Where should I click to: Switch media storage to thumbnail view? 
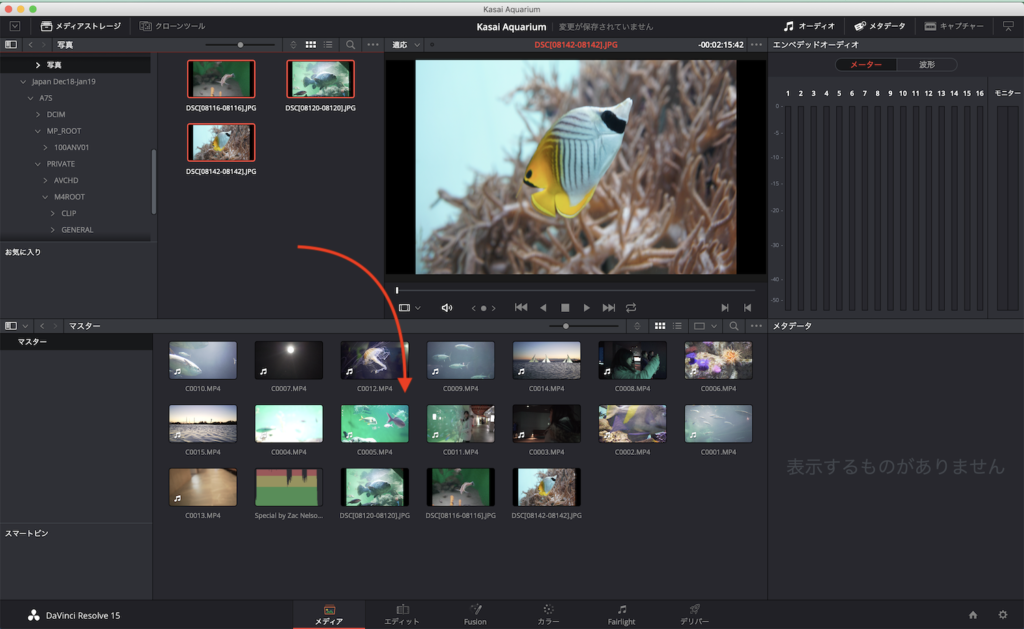coord(310,45)
